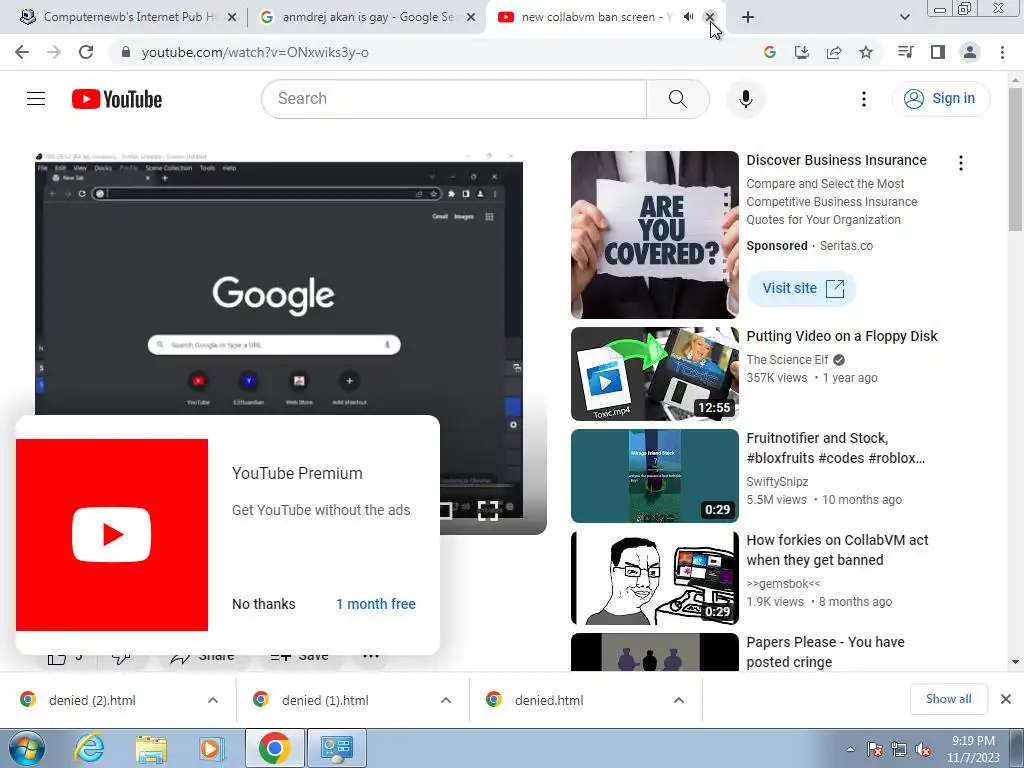The height and width of the screenshot is (768, 1024).
Task: Search with your voice microphone
Action: (746, 99)
